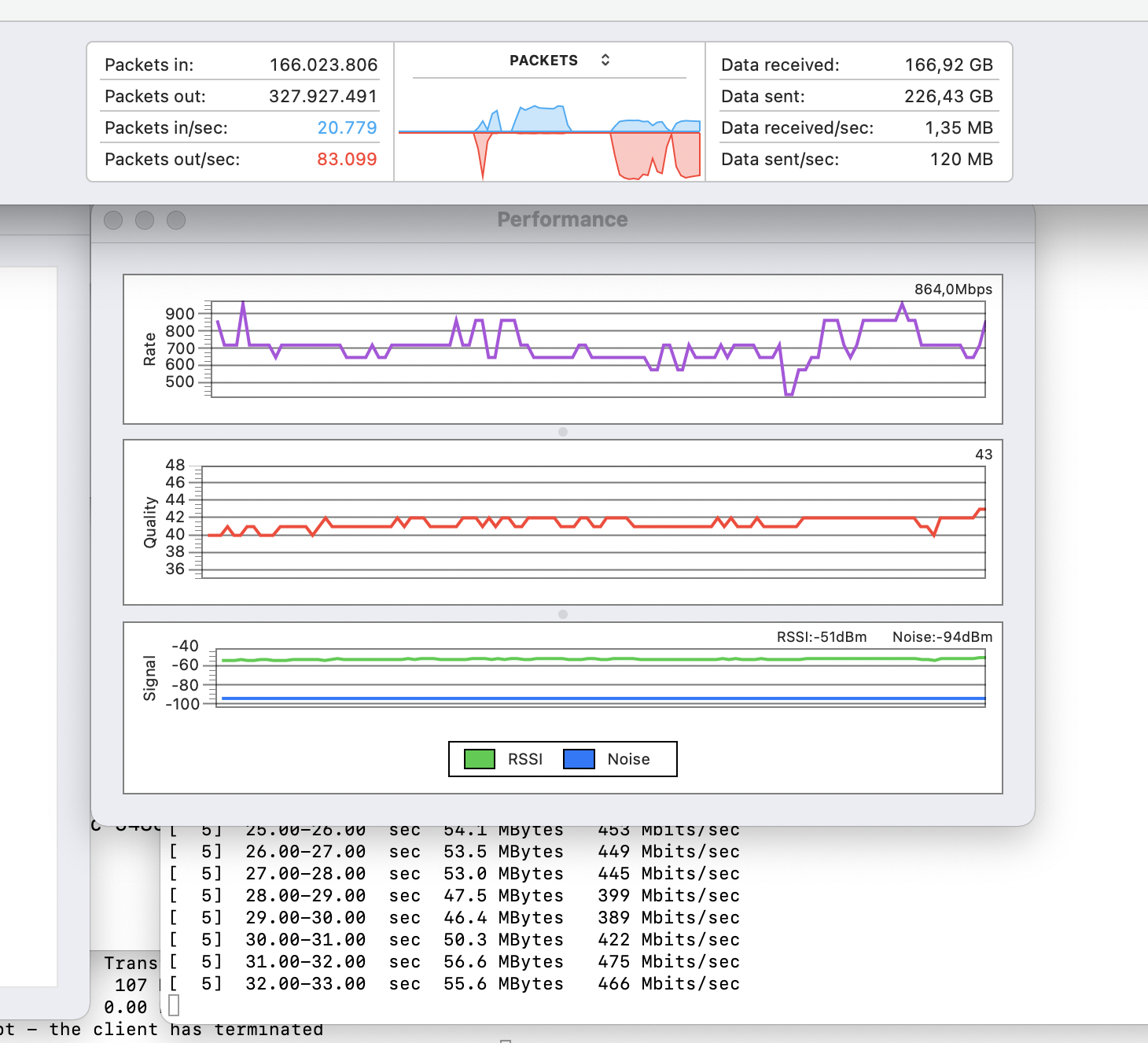
Task: Click the Noise legend label
Action: [629, 759]
